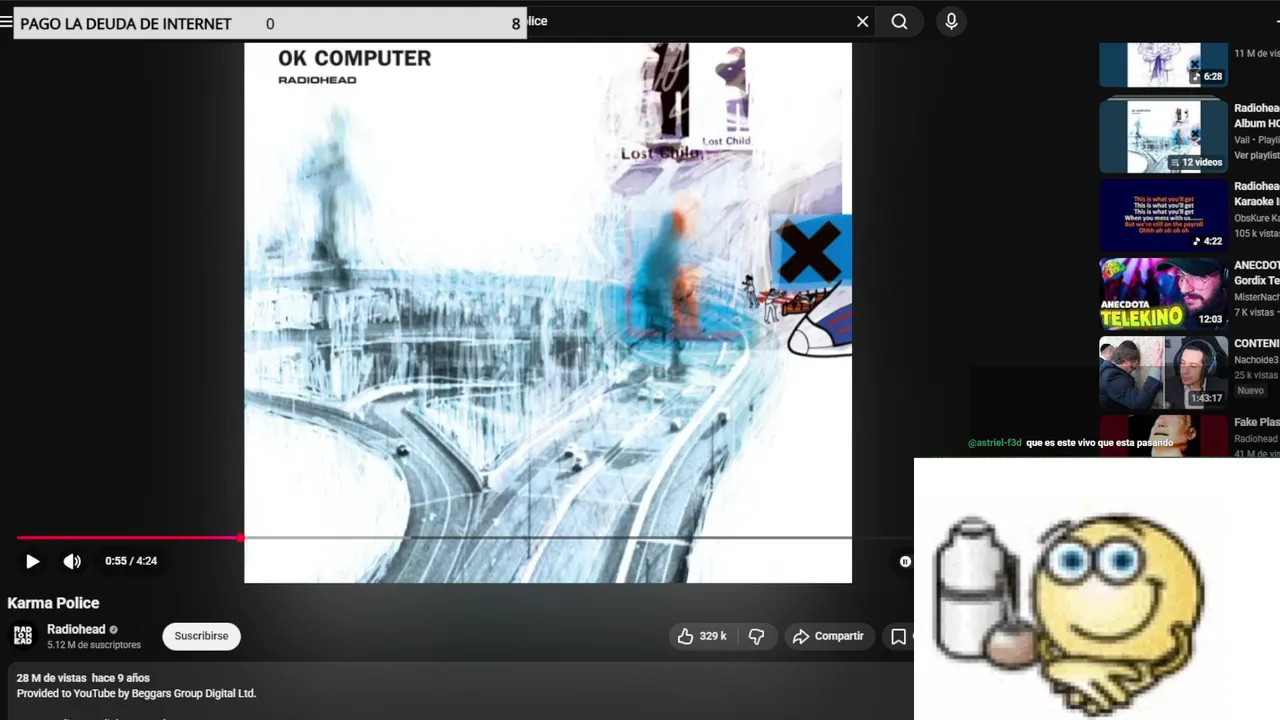Play the Karma Police video
Screen dimensions: 1280x720
[x=32, y=561]
